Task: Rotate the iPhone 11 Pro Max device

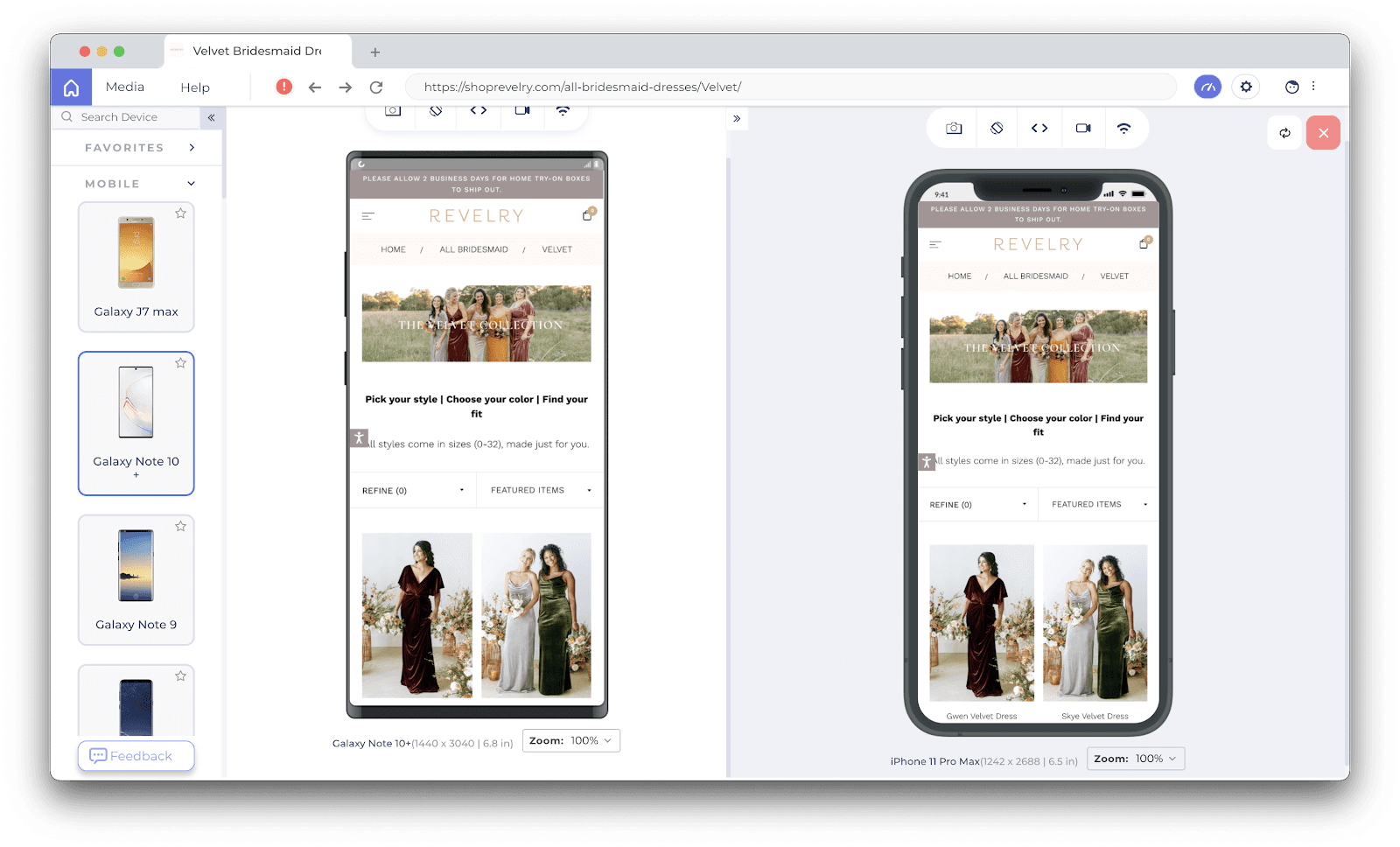Action: click(x=997, y=129)
